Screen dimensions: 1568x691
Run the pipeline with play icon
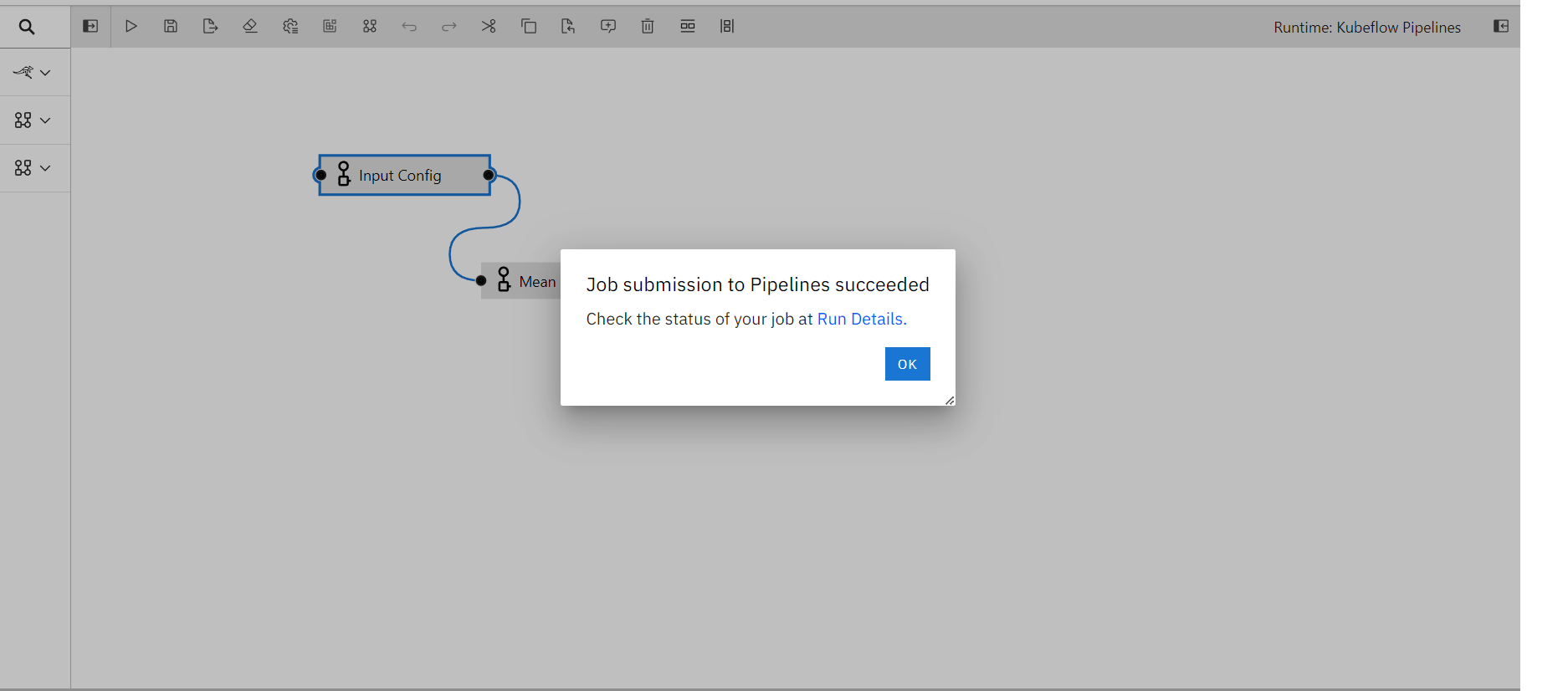(131, 26)
